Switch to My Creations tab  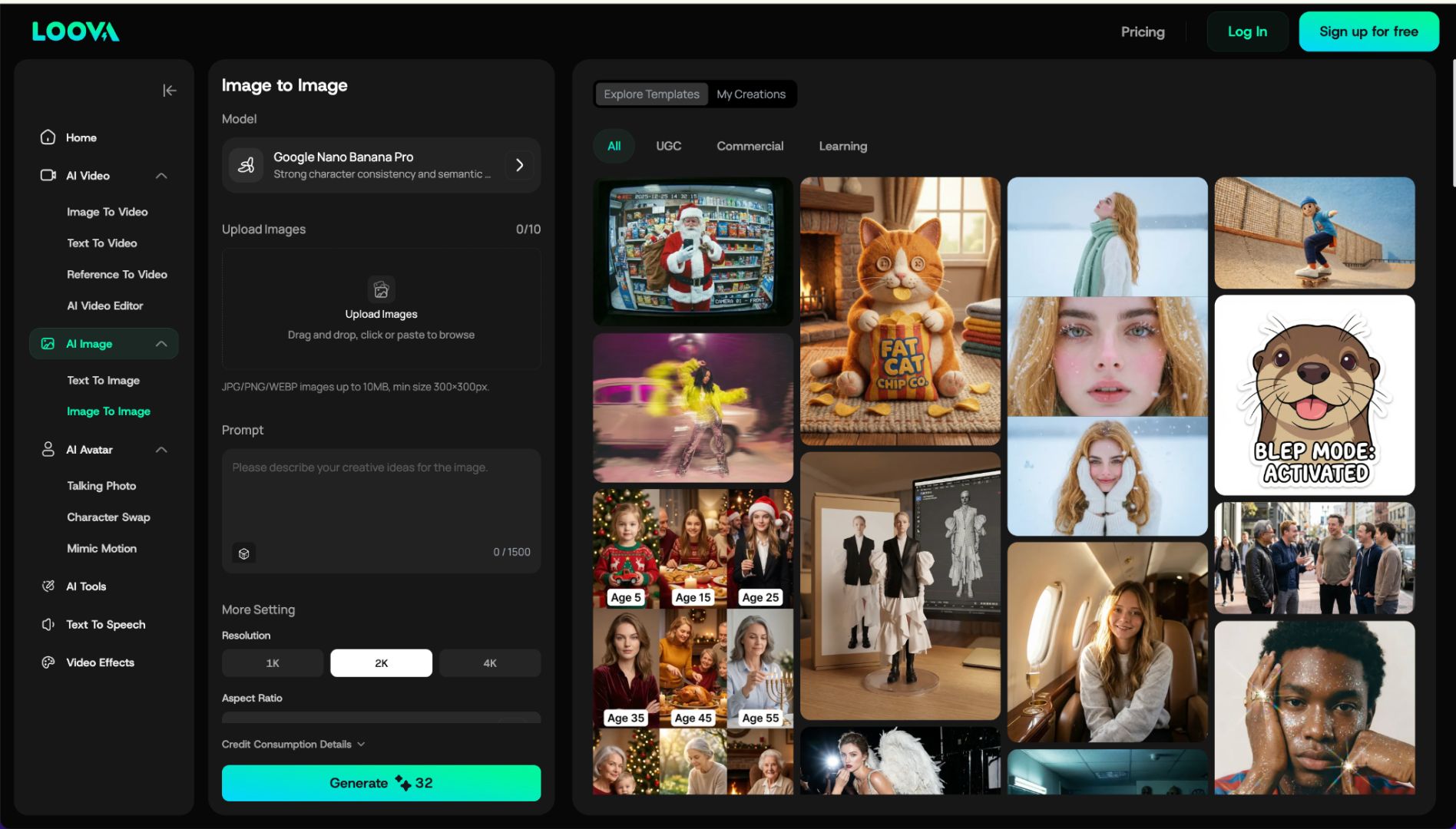coord(750,94)
